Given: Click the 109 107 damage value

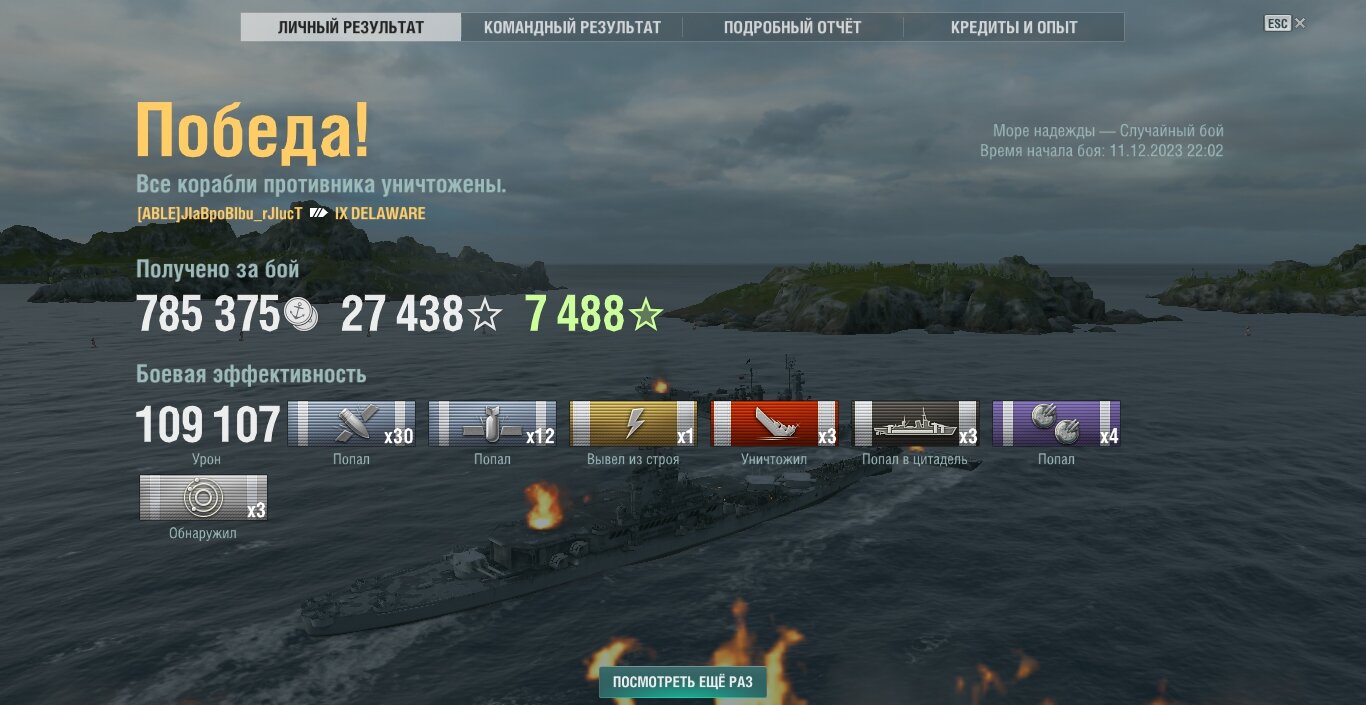Looking at the screenshot, I should pos(208,425).
